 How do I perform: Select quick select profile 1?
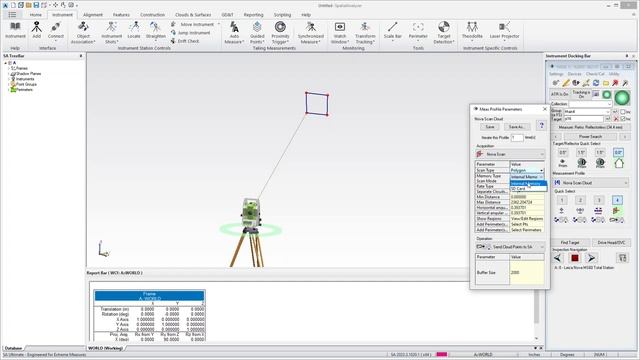coord(562,200)
